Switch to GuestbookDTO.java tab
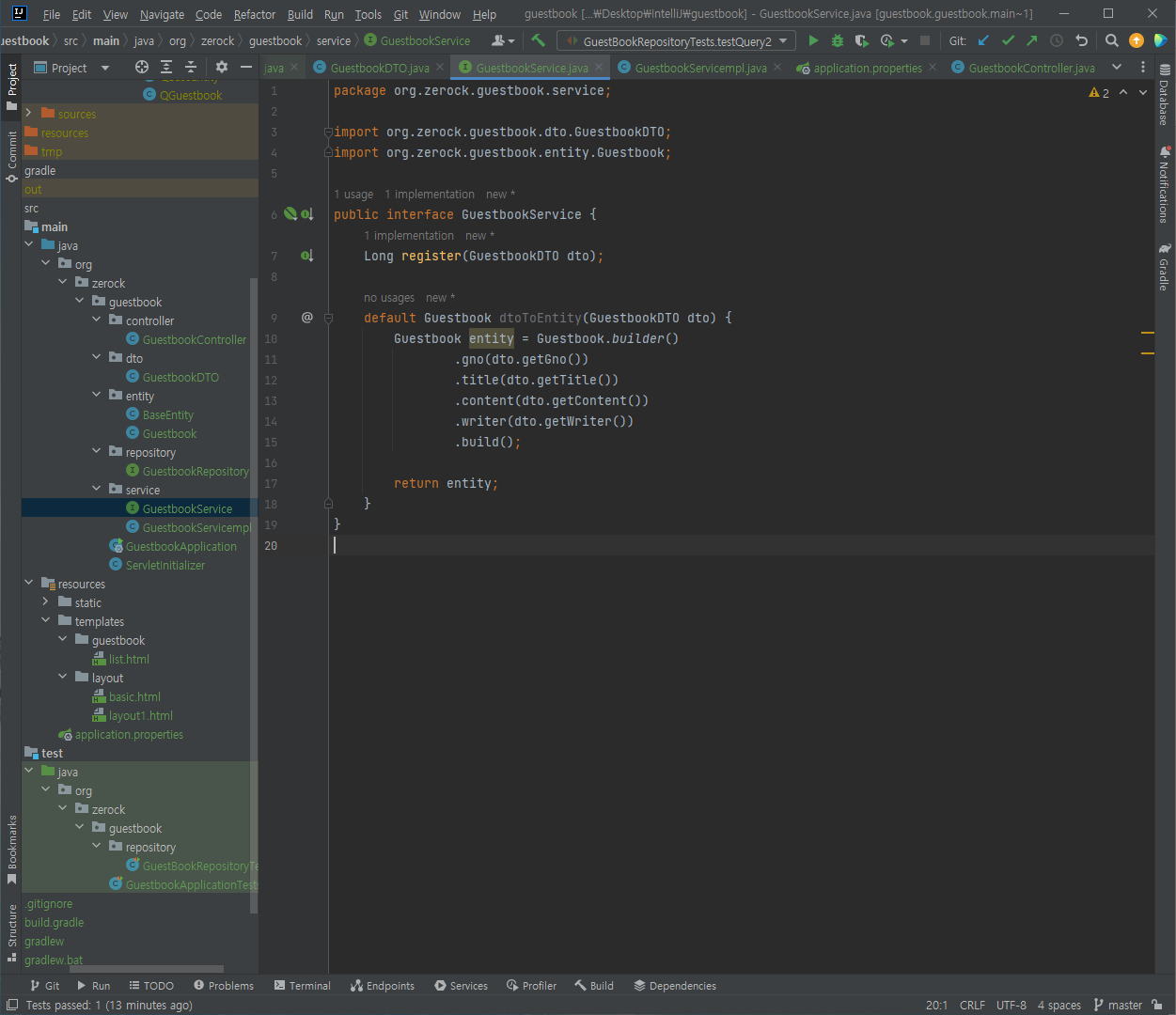The image size is (1176, 1015). click(379, 68)
